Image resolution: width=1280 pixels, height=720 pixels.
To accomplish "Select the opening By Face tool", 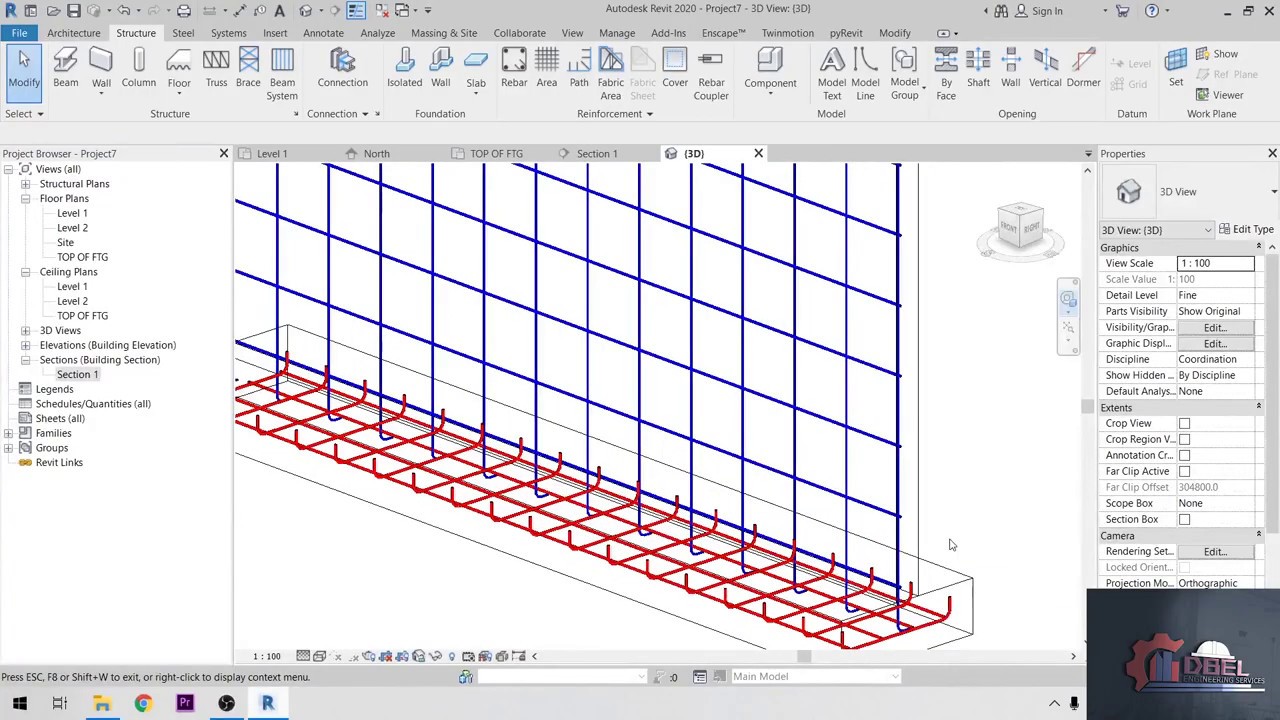I will coord(946,75).
